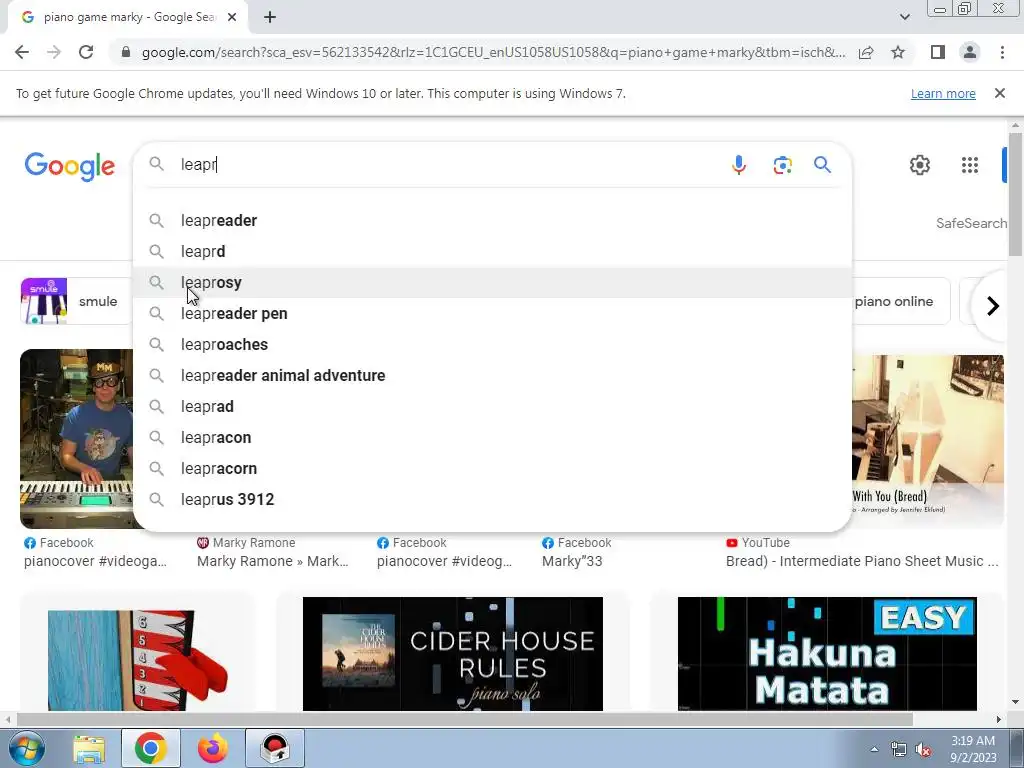Switch to Chrome in the taskbar
This screenshot has width=1024, height=768.
tap(150, 748)
